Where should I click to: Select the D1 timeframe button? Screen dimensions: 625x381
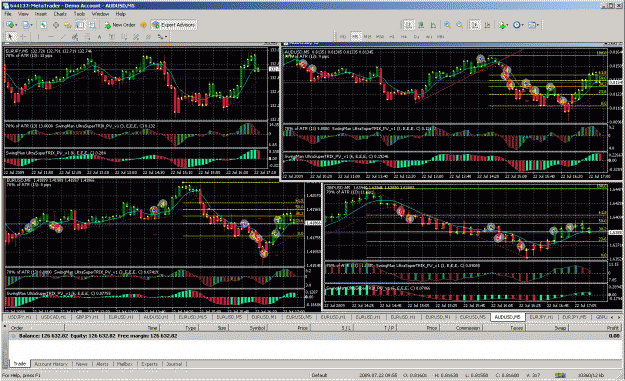pyautogui.click(x=417, y=37)
